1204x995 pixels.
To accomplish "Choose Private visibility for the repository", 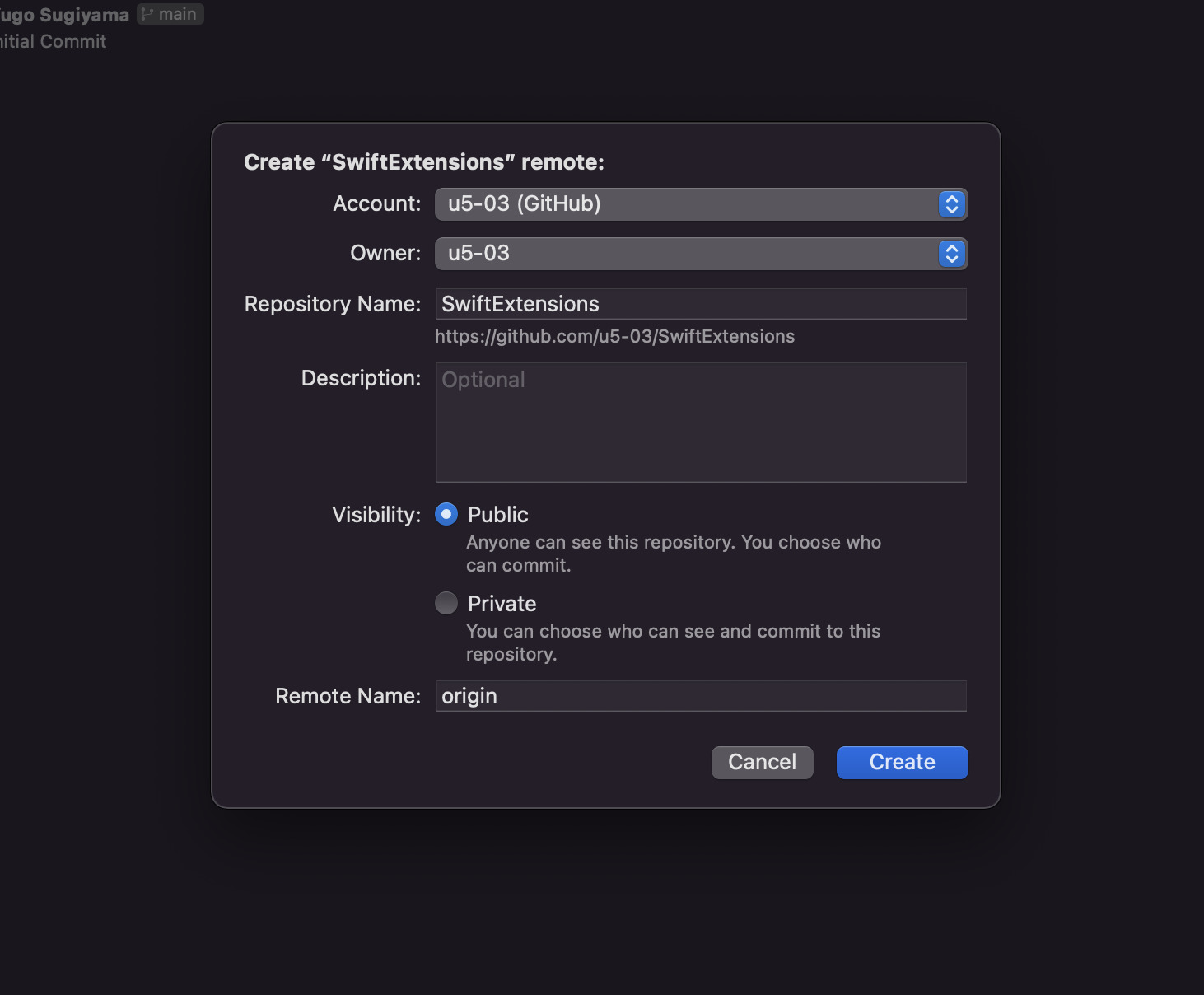I will (446, 602).
